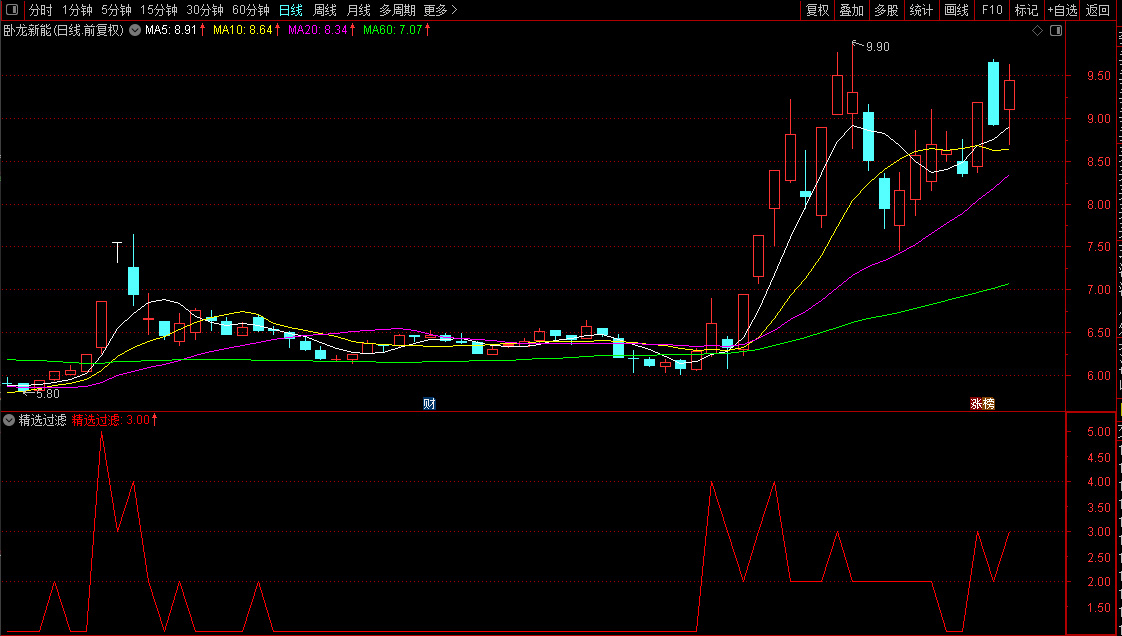
Task: Click the 返回 back button
Action: coord(1098,10)
